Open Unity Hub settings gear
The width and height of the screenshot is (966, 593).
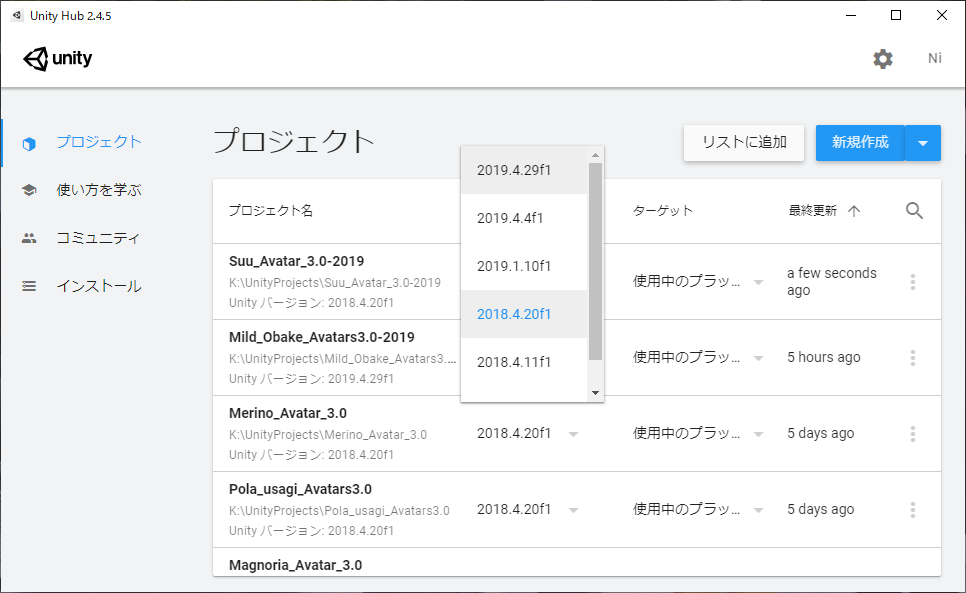[883, 58]
